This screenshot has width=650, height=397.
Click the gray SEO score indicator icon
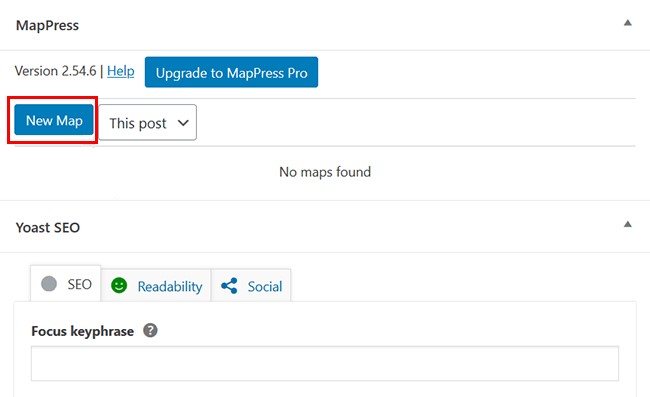pos(49,284)
